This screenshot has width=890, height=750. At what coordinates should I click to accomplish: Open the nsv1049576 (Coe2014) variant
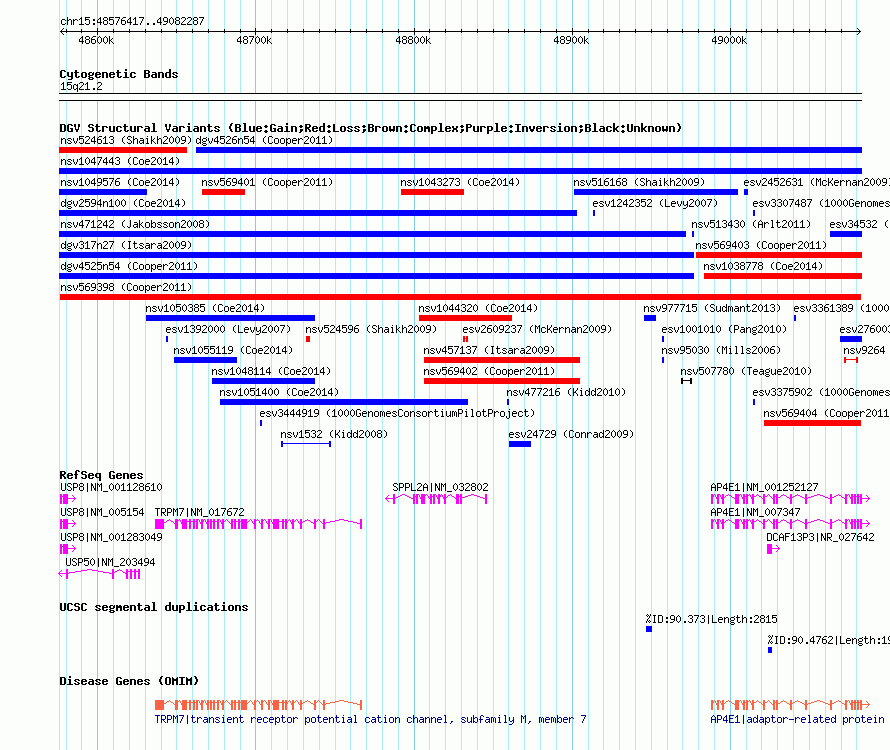[x=120, y=182]
